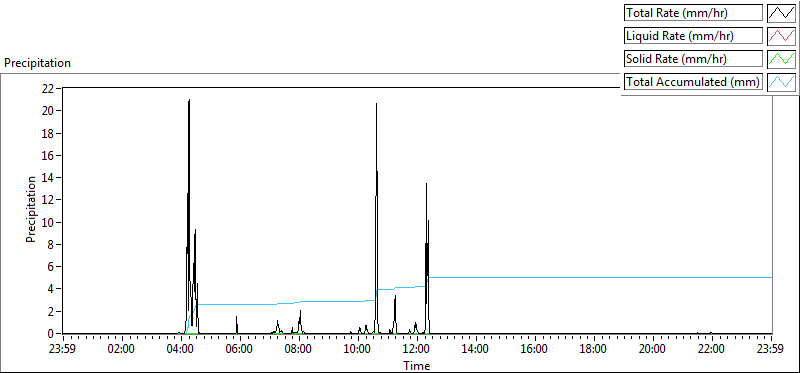
Task: Click the 0 minimum value on the Y axis
Action: (x=51, y=334)
